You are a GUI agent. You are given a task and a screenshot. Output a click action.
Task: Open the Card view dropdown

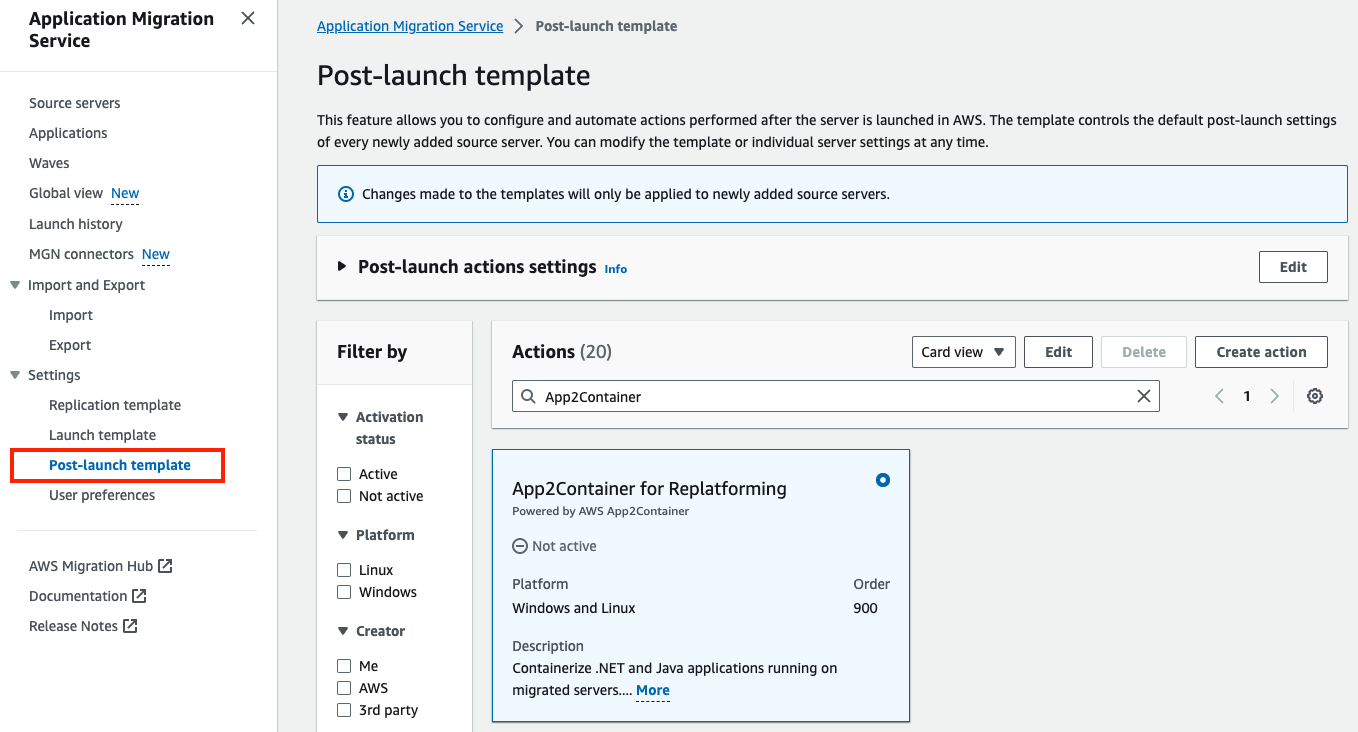click(964, 352)
